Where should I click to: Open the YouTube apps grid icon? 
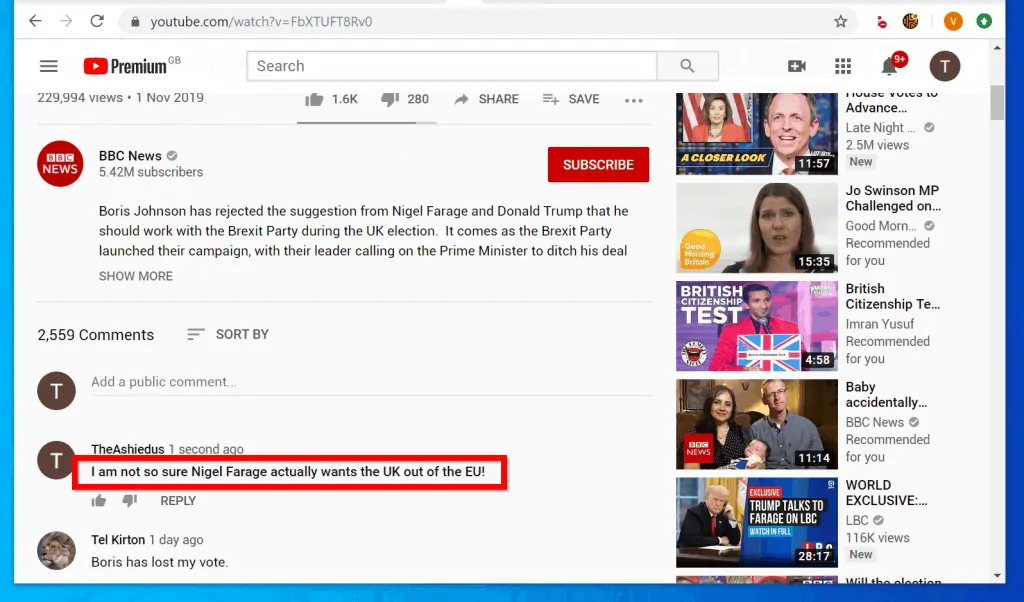(843, 66)
